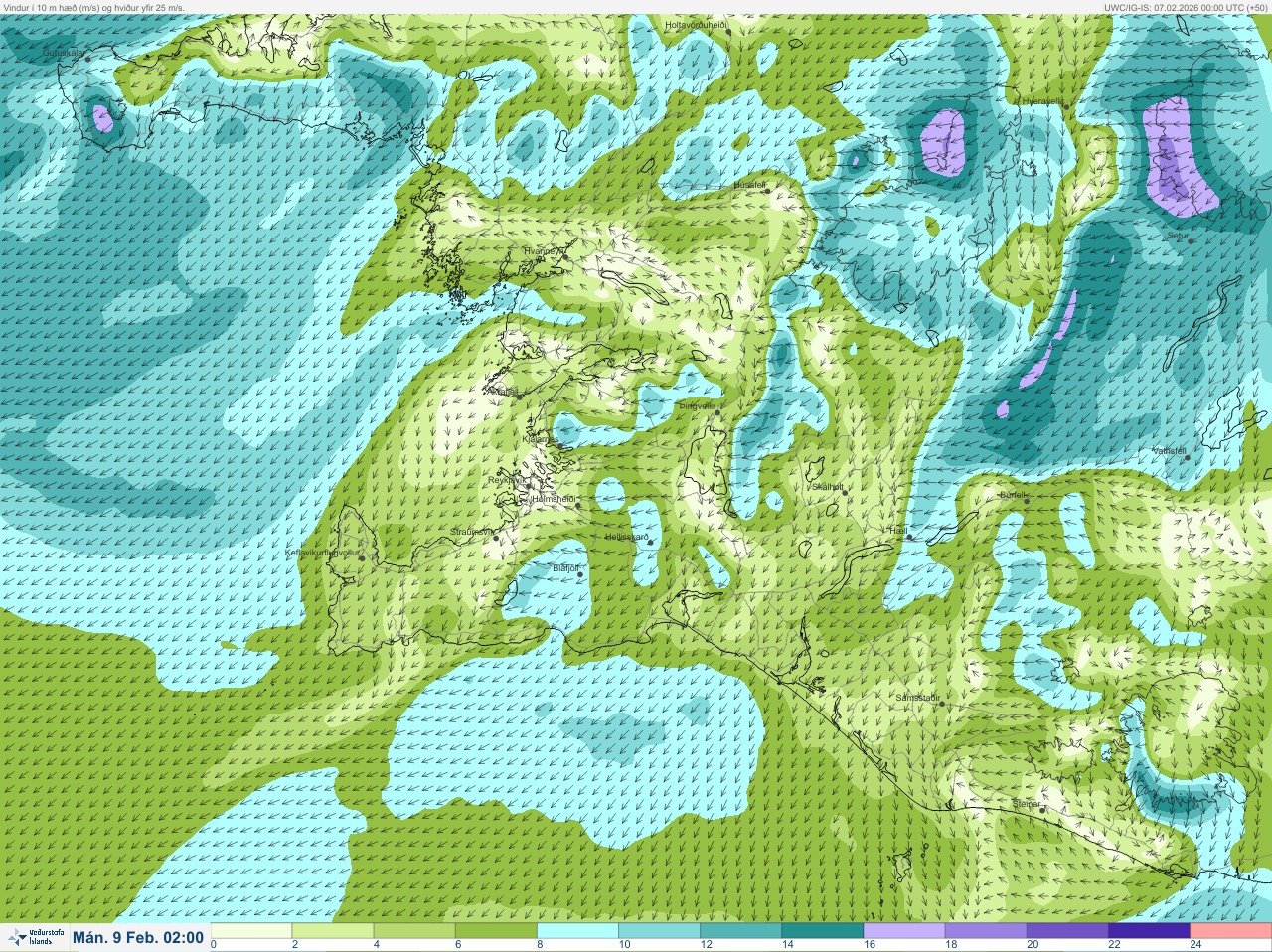
Task: Select the 8–10 m/s cyan legend swatch
Action: pyautogui.click(x=579, y=931)
